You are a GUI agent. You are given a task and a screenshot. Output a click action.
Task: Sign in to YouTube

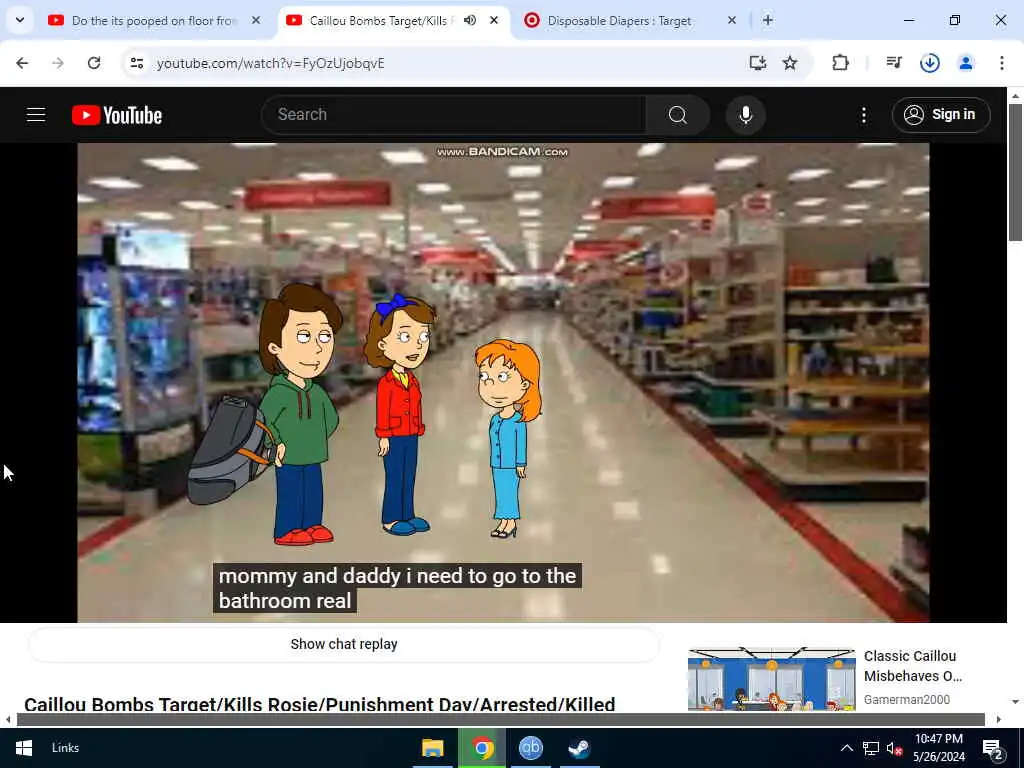pos(941,115)
